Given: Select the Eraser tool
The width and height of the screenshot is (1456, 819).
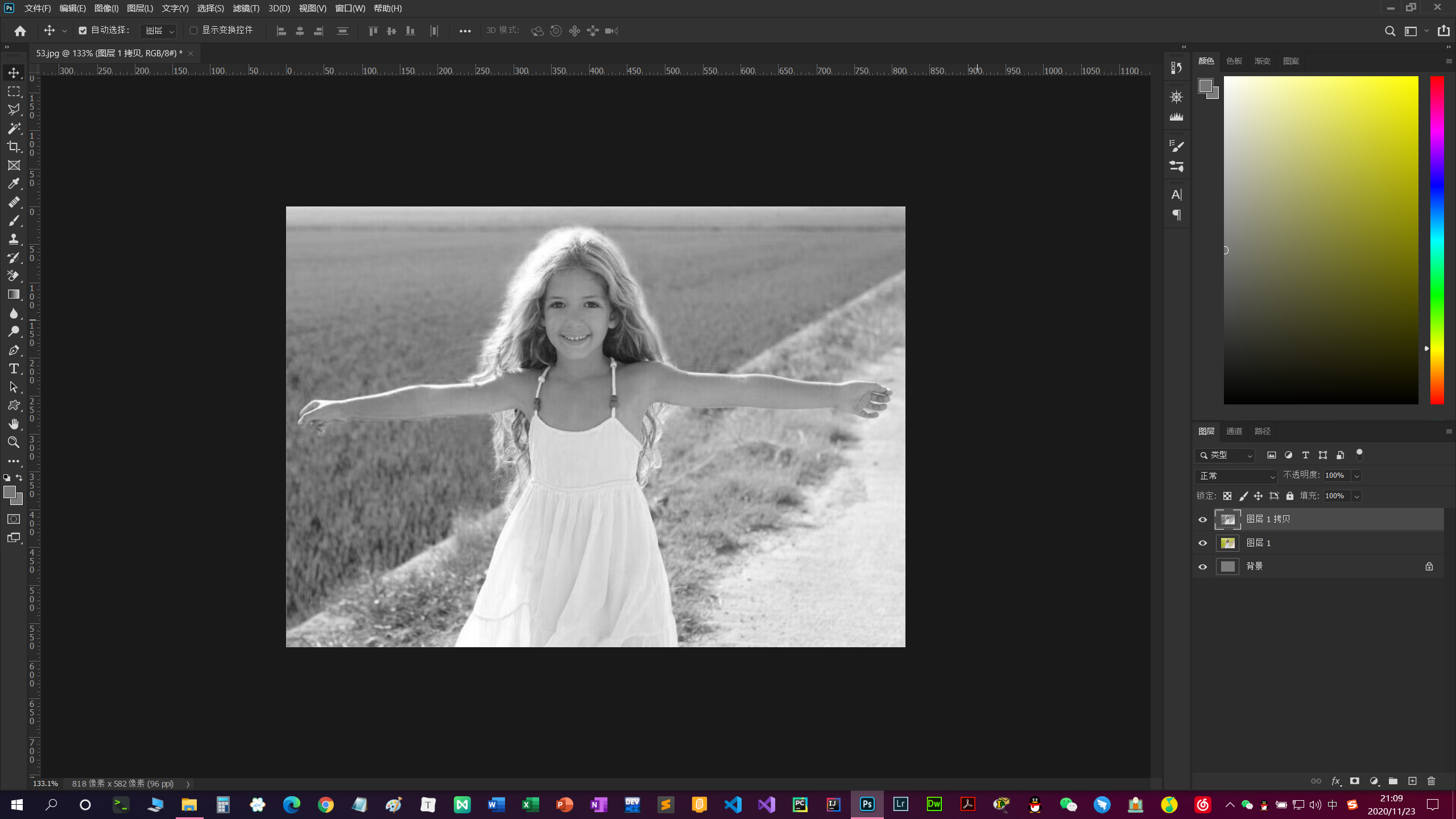Looking at the screenshot, I should 14,276.
